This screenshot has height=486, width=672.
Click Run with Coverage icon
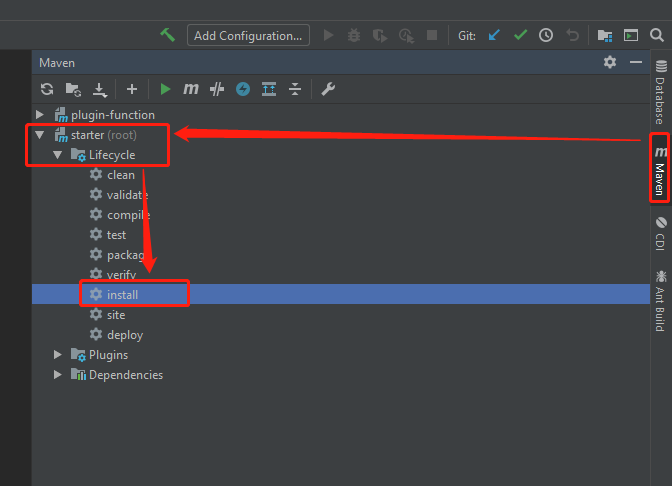click(380, 35)
